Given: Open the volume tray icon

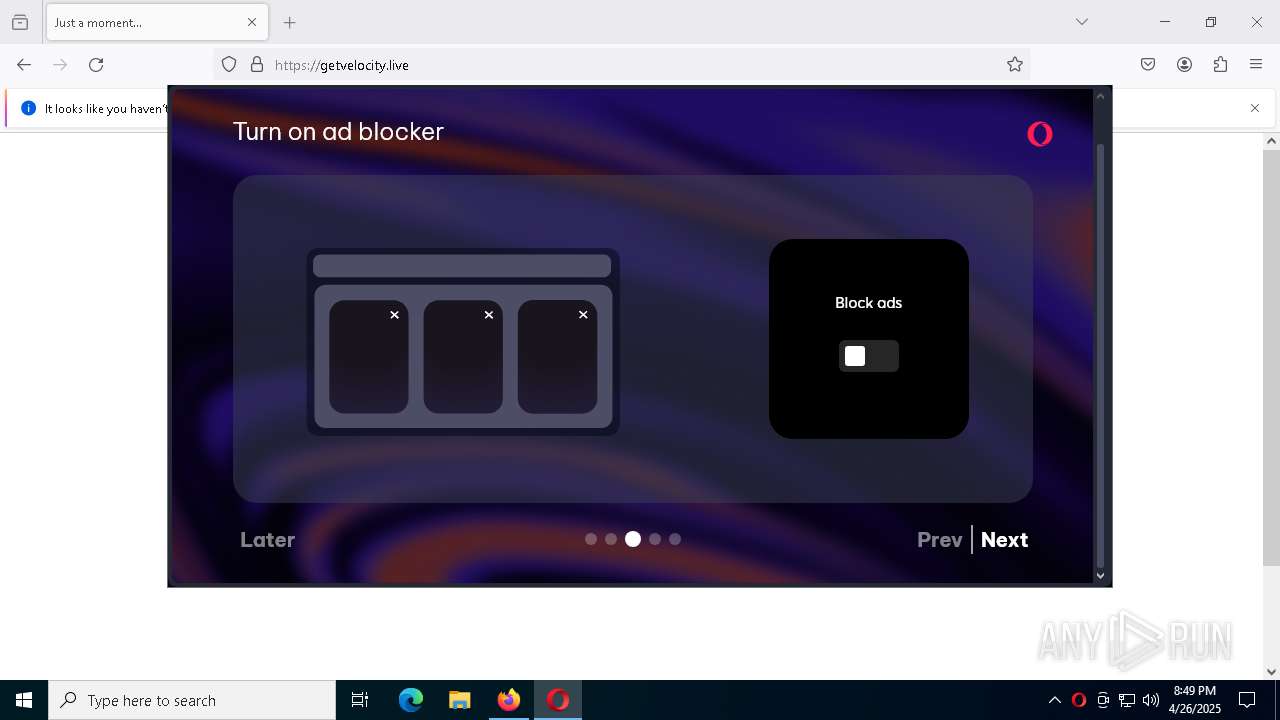Looking at the screenshot, I should (1151, 700).
